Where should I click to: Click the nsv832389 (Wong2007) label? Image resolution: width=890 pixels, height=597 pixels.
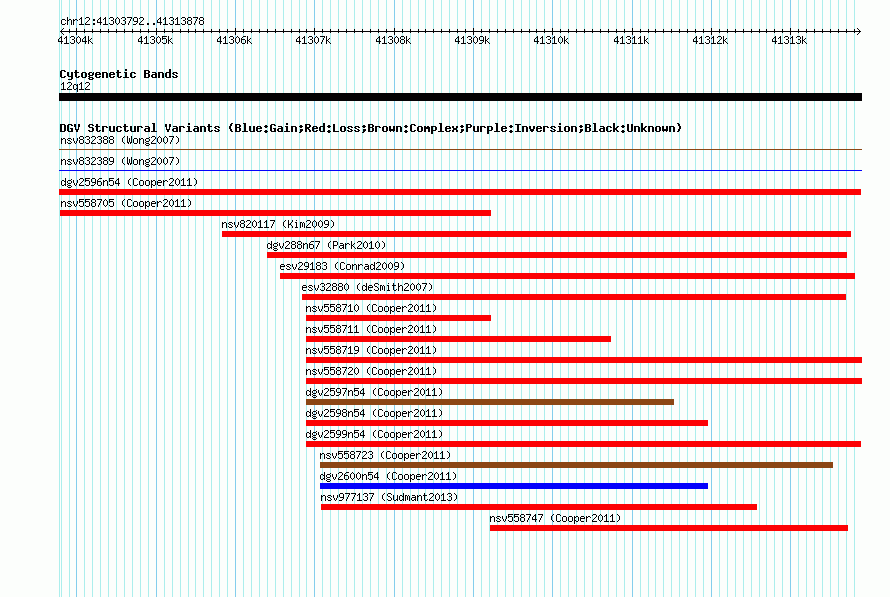click(x=120, y=161)
